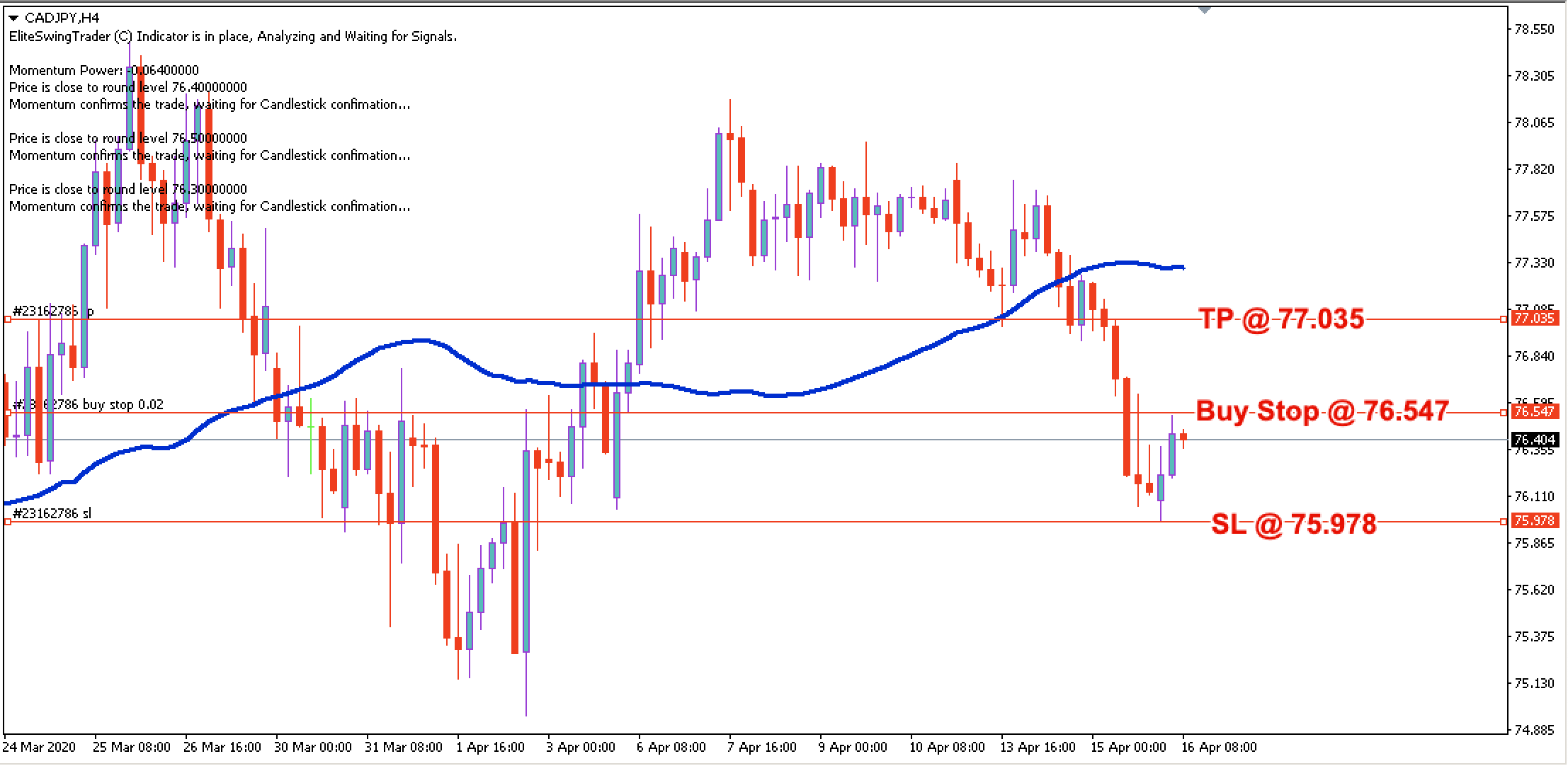Click the 77.035 price tag on axis
The width and height of the screenshot is (1568, 766).
pos(1534,319)
